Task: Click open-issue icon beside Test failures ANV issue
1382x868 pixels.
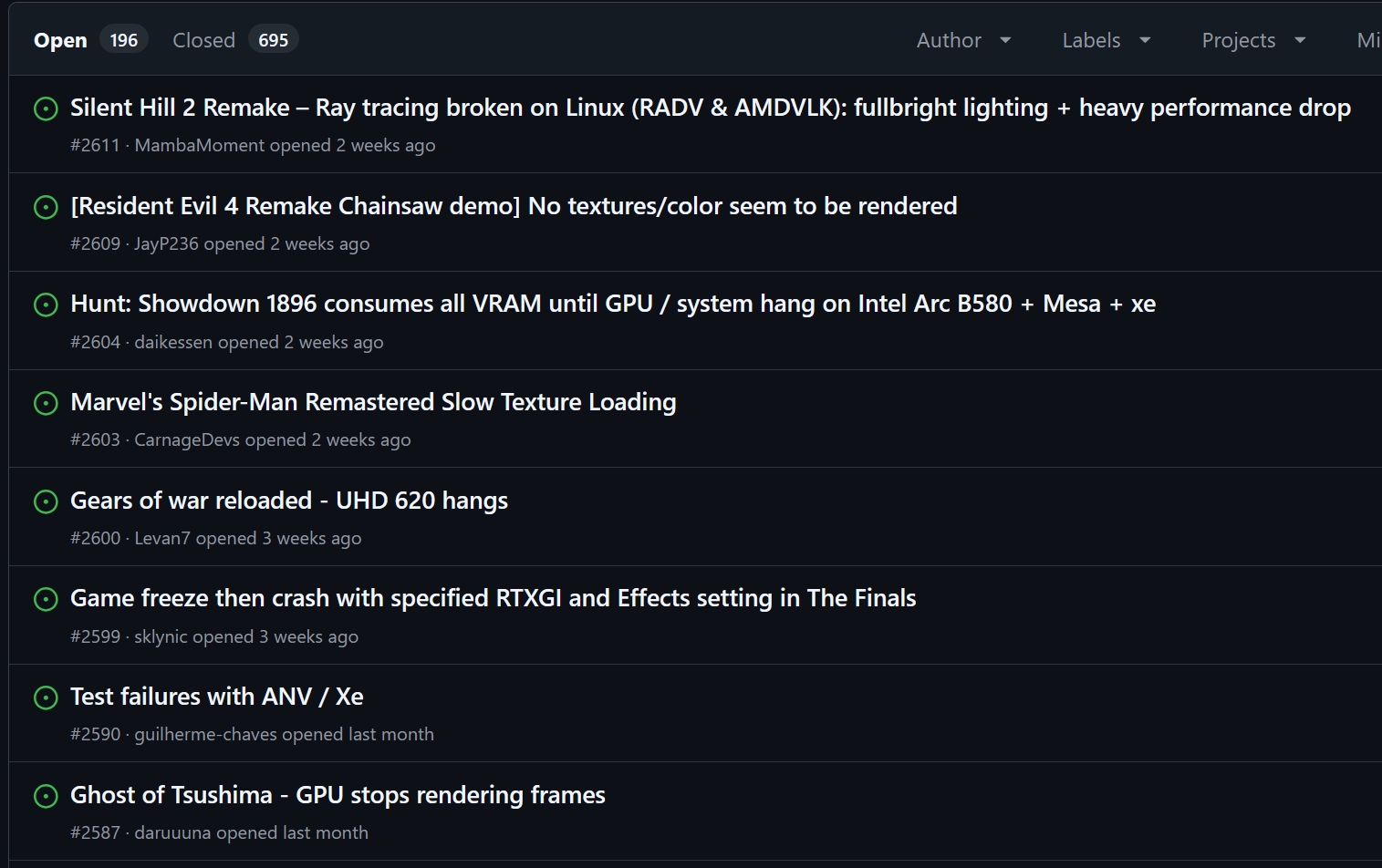Action: 46,697
